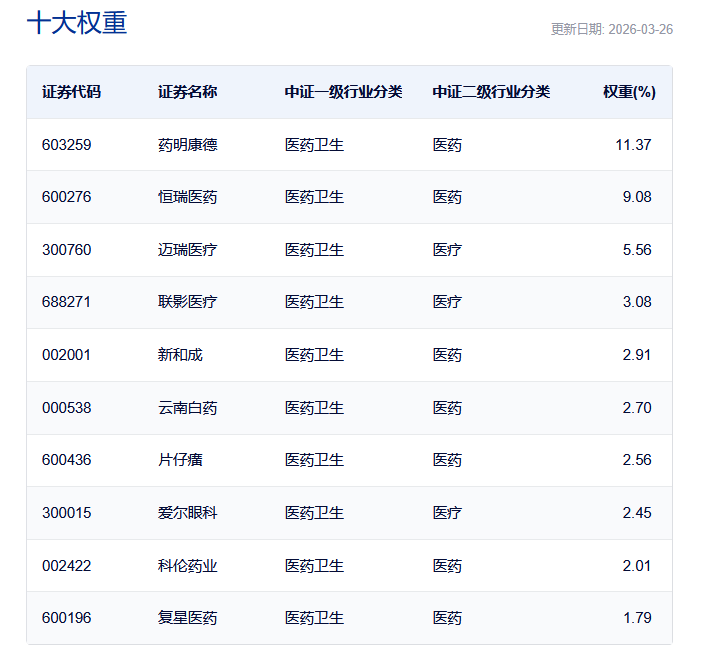This screenshot has height=663, width=709.
Task: Select the weight value 1.79
Action: pos(637,618)
